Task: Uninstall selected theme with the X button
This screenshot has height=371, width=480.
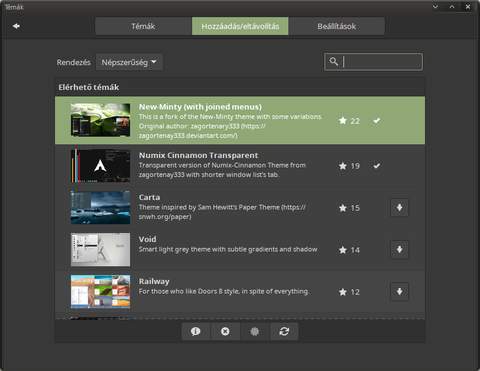Action: point(225,331)
